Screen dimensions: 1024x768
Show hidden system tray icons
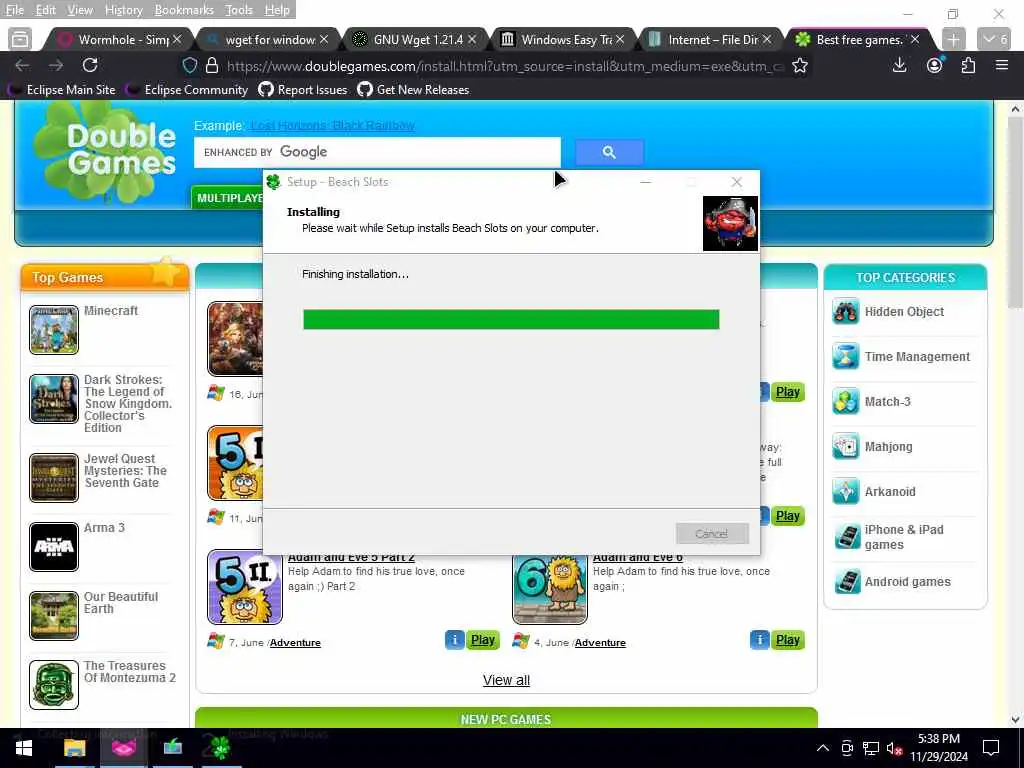823,748
